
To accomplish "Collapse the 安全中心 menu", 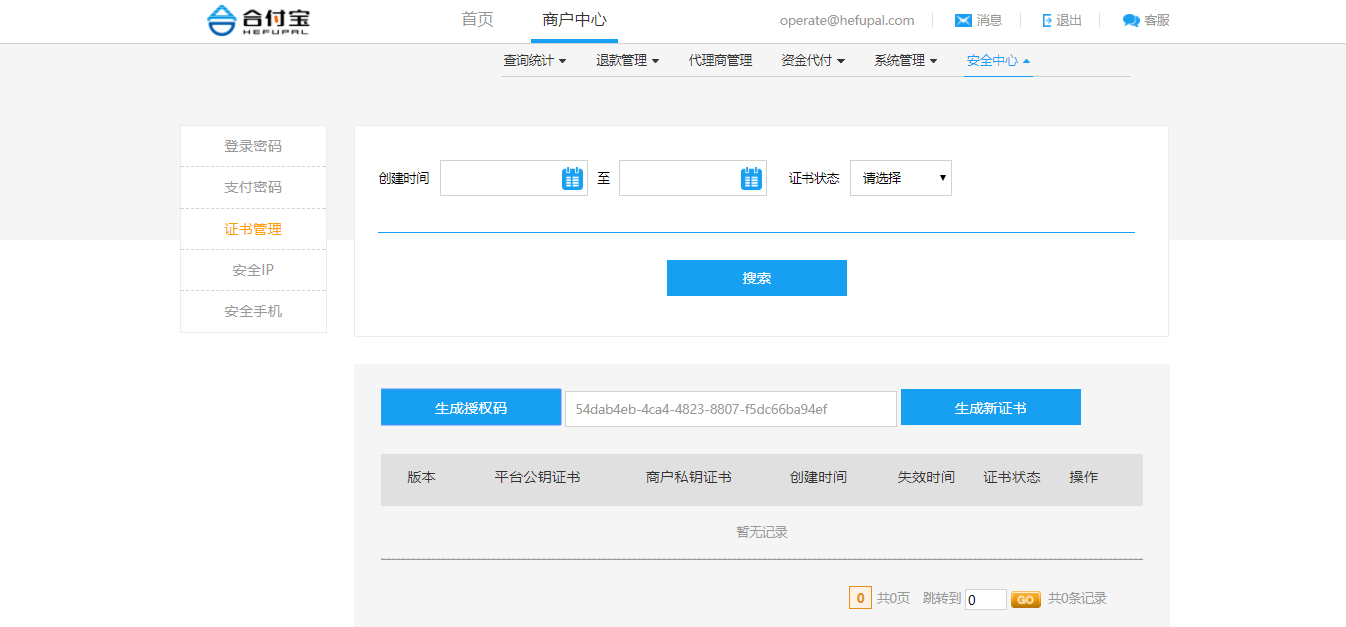I will click(997, 61).
